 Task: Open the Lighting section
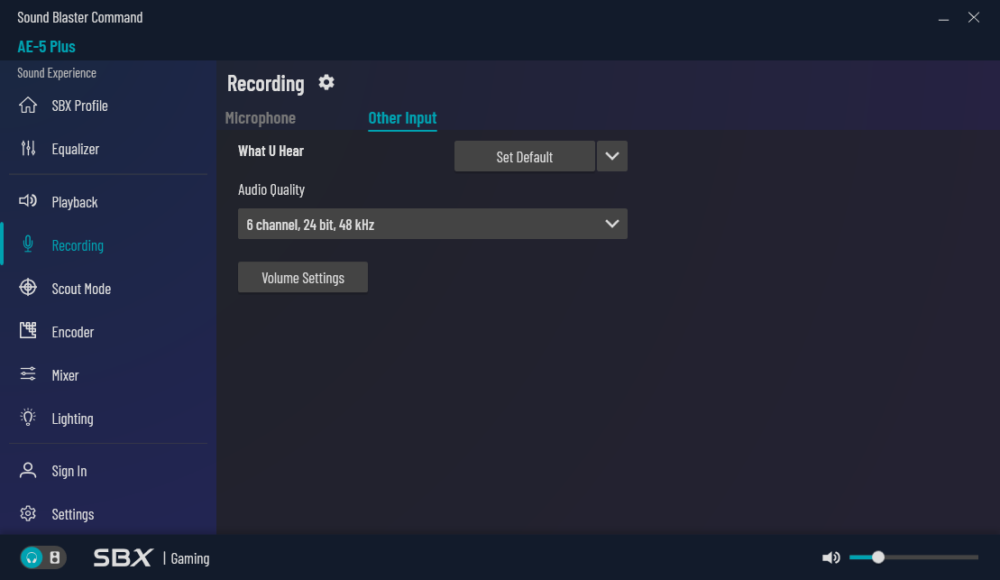point(72,419)
